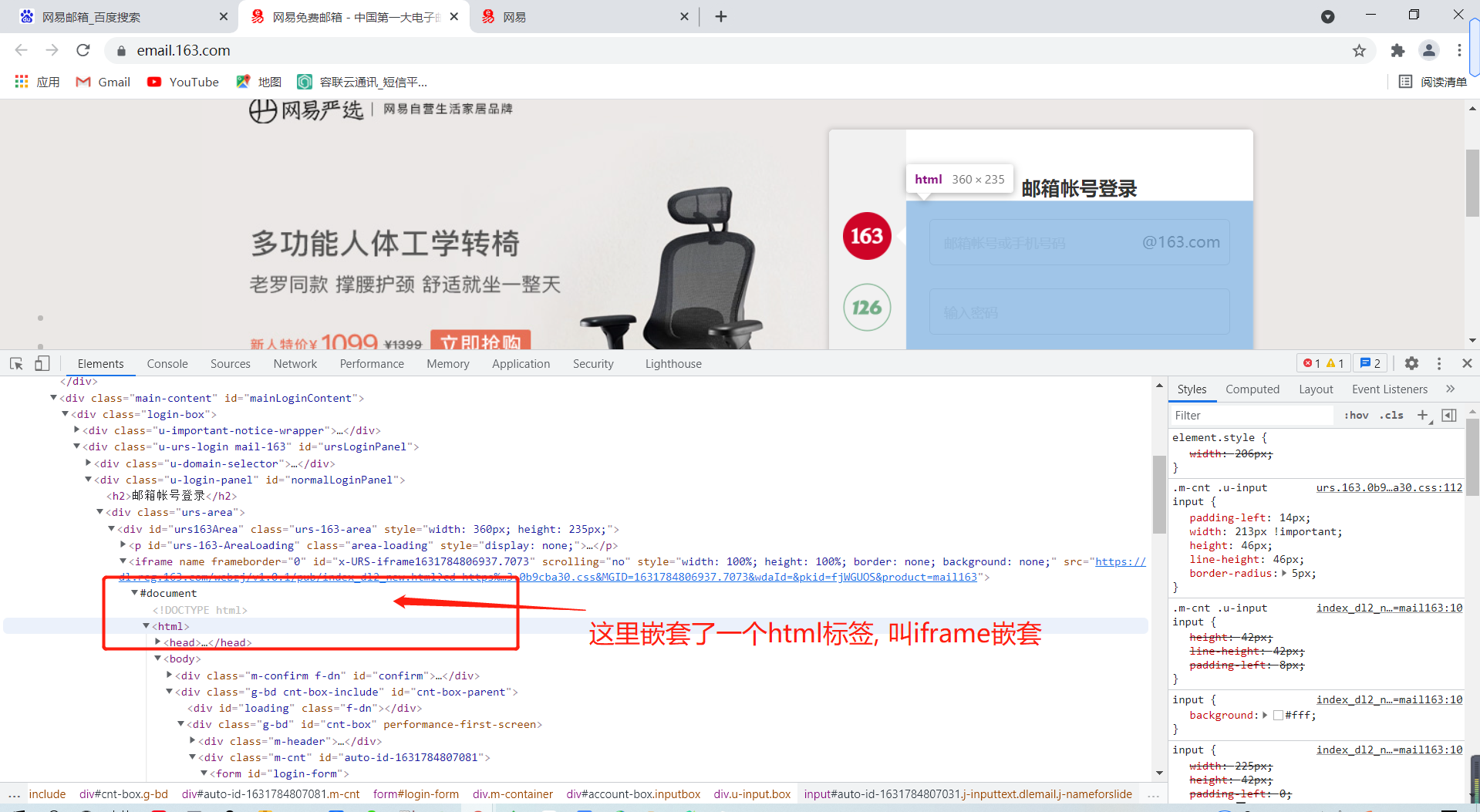Open the 地图 maps bookmark

click(x=259, y=82)
